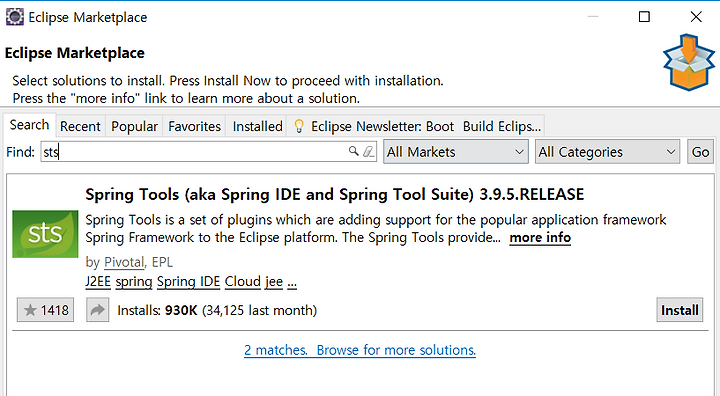This screenshot has width=720, height=396.
Task: Click the Eclipse window title icon
Action: 15,17
